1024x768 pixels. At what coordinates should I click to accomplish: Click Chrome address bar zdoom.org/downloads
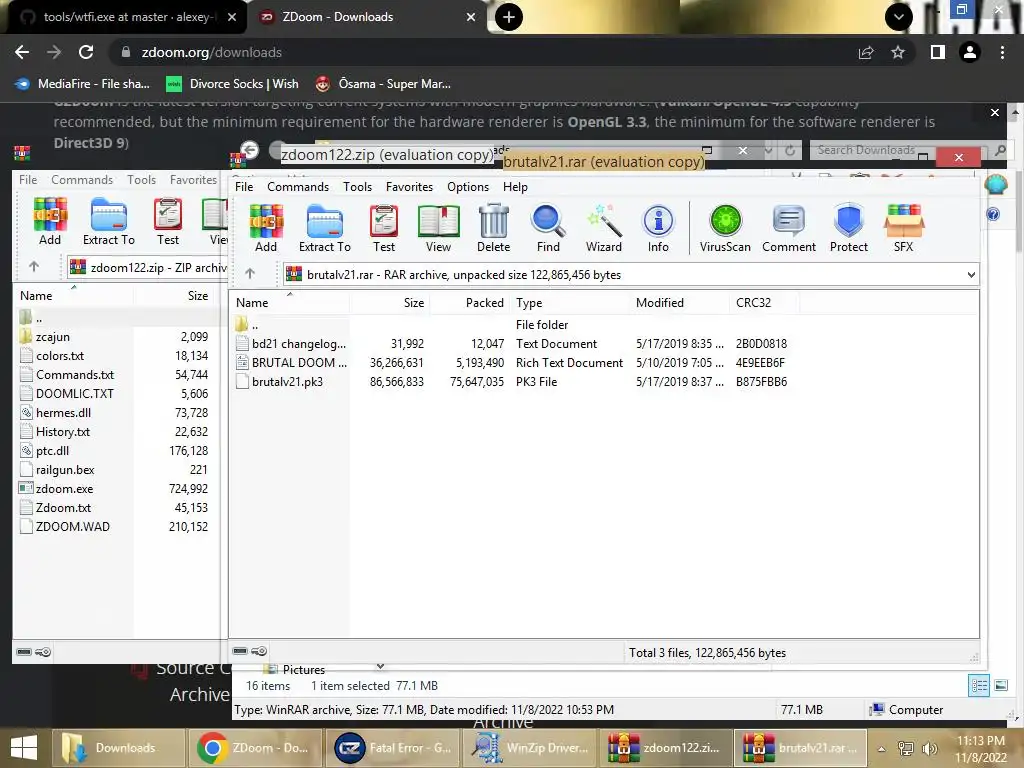click(483, 52)
